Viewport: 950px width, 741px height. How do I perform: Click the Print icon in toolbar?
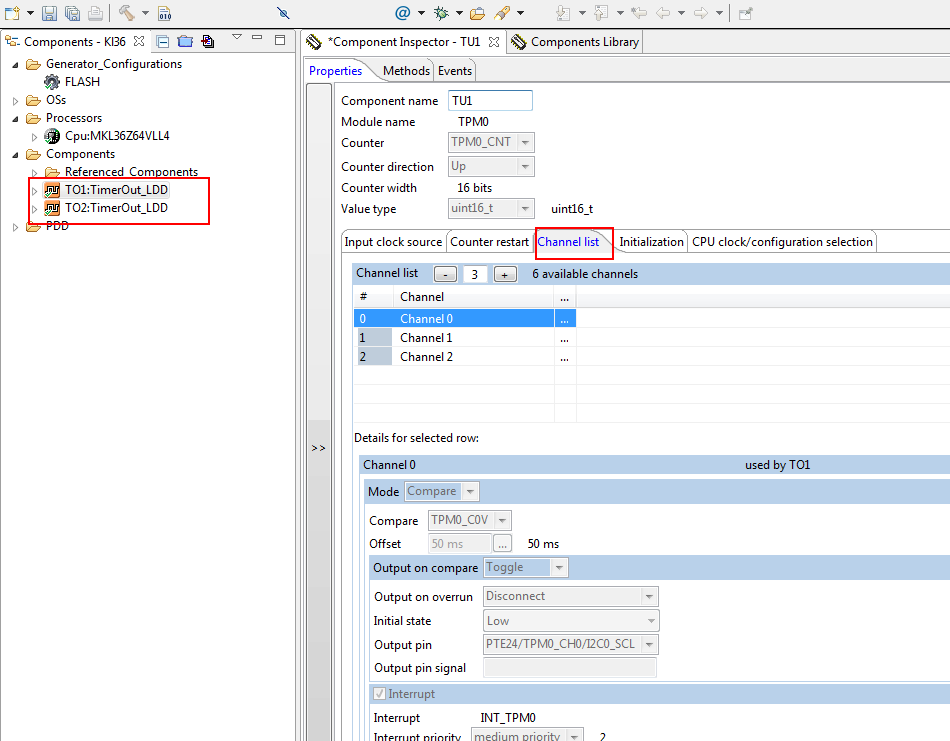click(x=95, y=13)
